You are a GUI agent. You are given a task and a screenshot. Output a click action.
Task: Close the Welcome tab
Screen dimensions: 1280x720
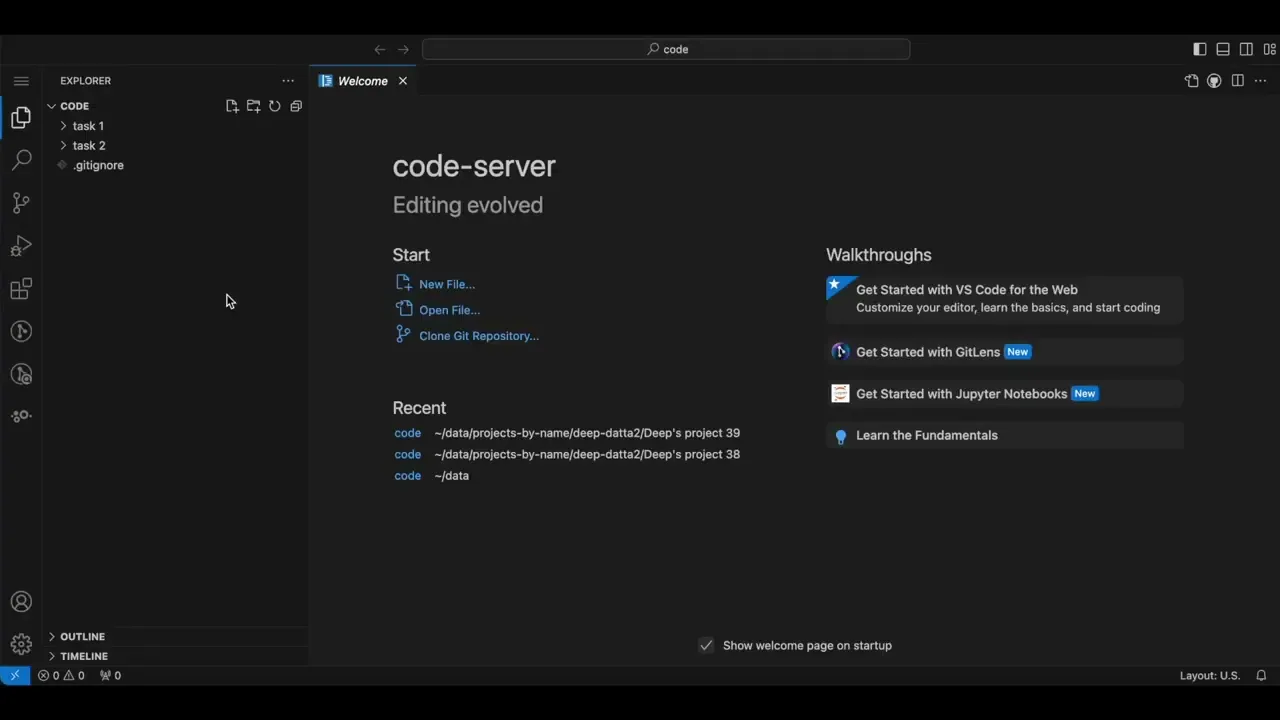tap(403, 81)
